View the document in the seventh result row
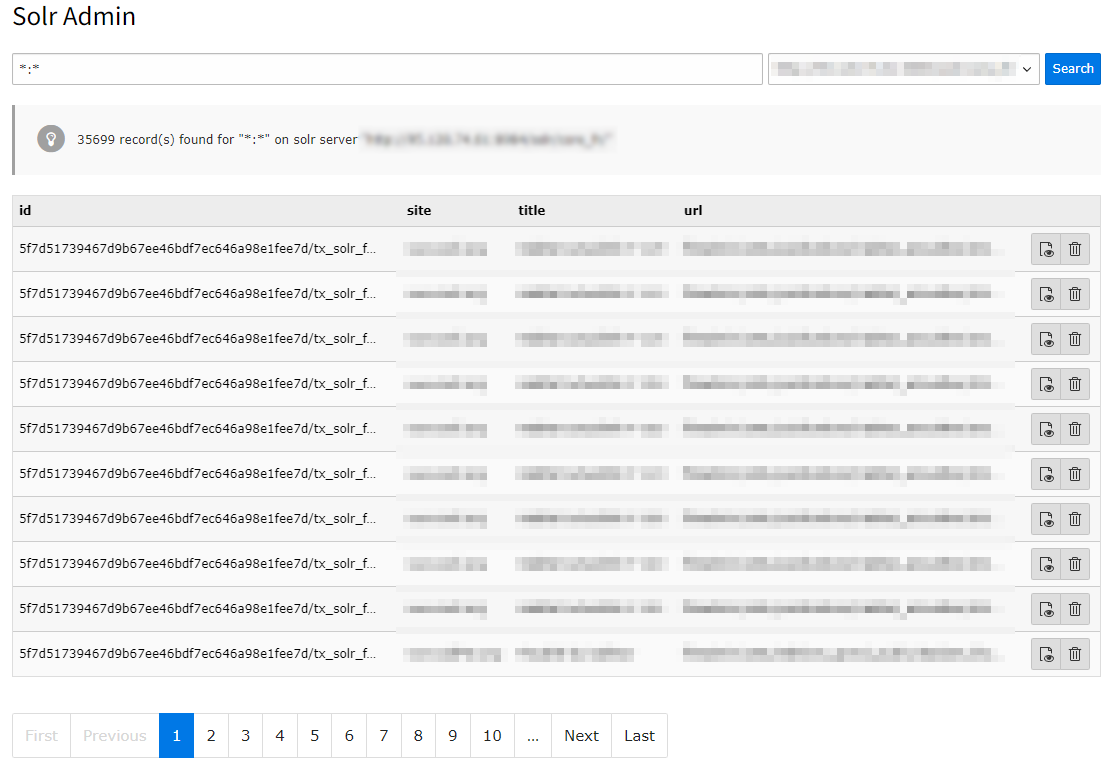Image resolution: width=1108 pixels, height=764 pixels. pos(1046,519)
